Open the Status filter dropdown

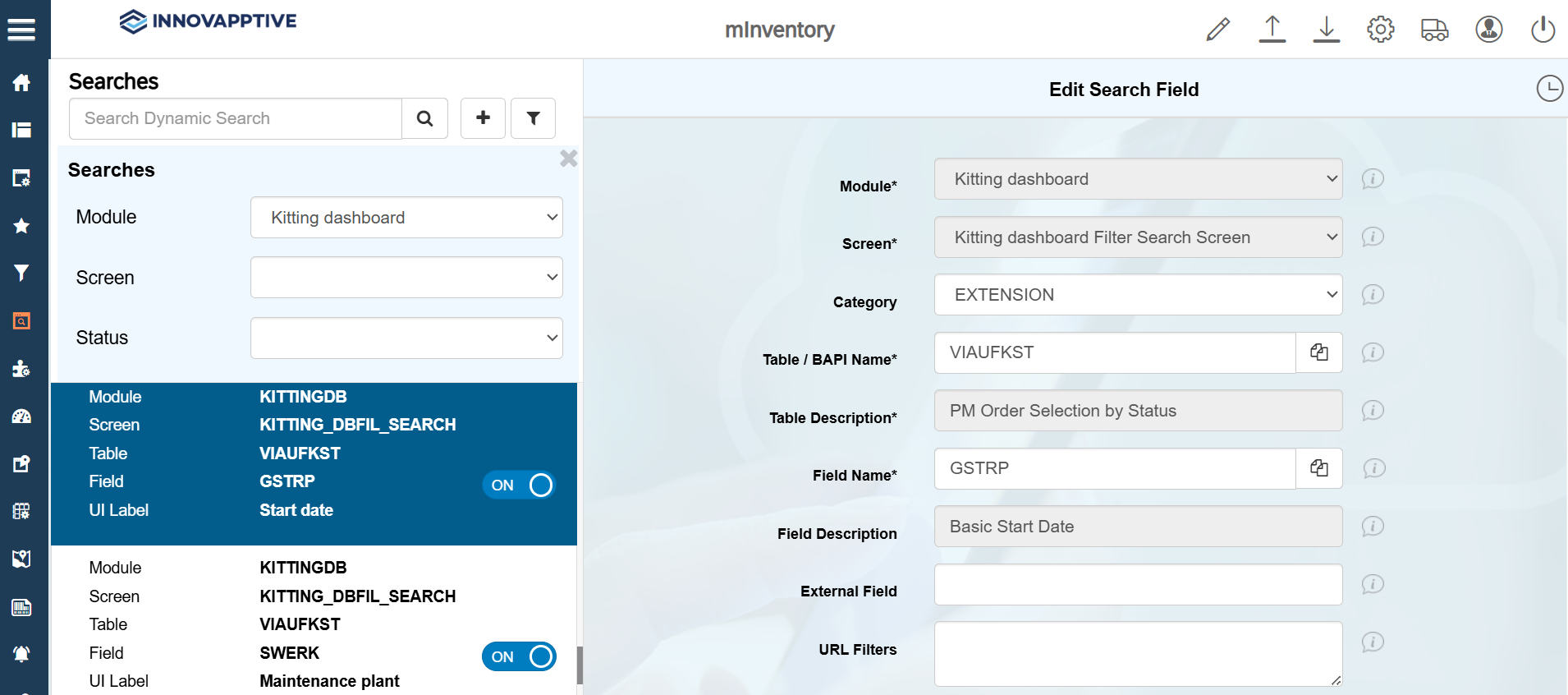pyautogui.click(x=406, y=338)
